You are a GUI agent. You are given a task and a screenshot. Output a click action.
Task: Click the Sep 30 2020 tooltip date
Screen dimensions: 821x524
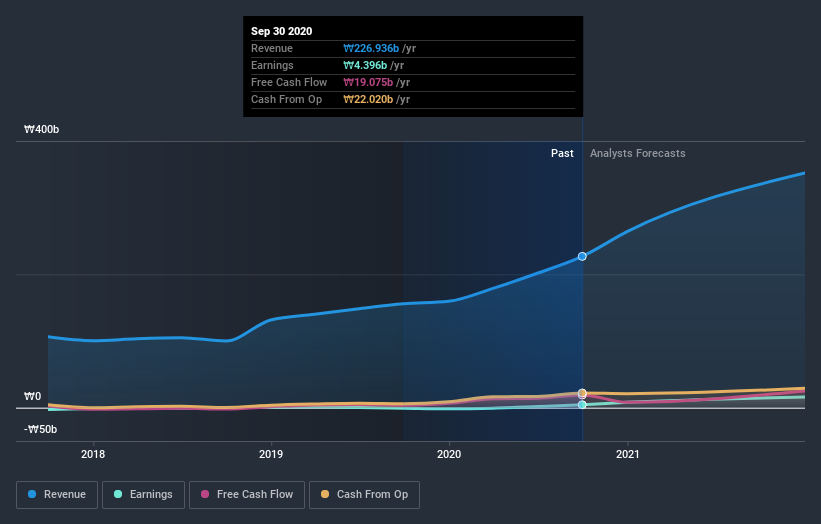pos(282,31)
